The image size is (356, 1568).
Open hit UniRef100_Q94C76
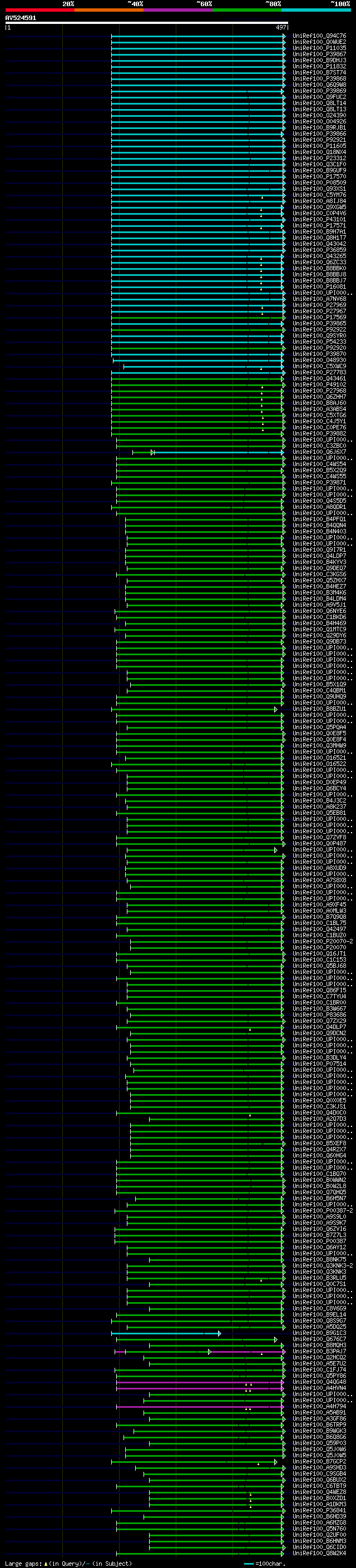click(x=319, y=36)
